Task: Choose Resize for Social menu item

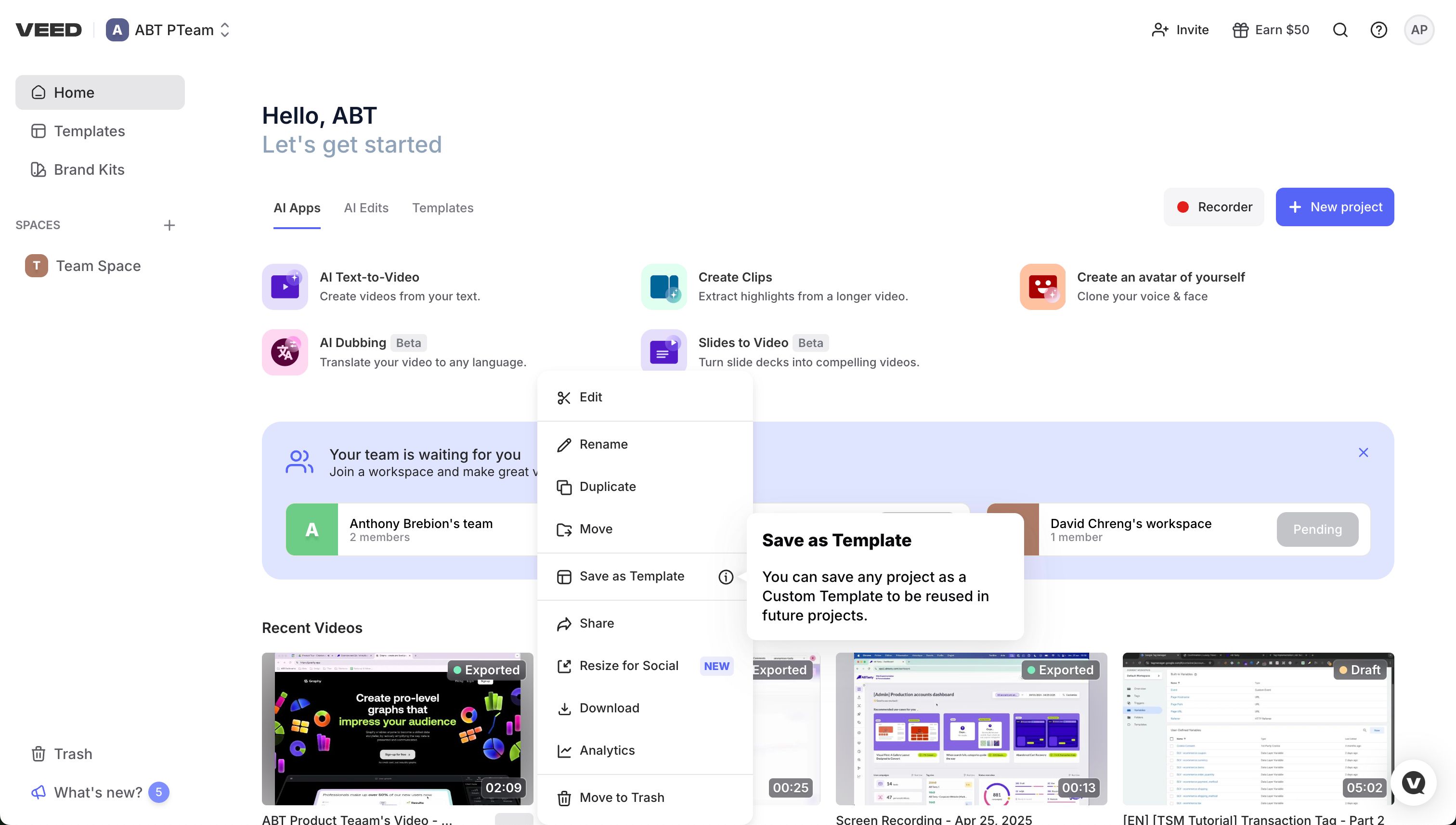Action: pyautogui.click(x=644, y=666)
